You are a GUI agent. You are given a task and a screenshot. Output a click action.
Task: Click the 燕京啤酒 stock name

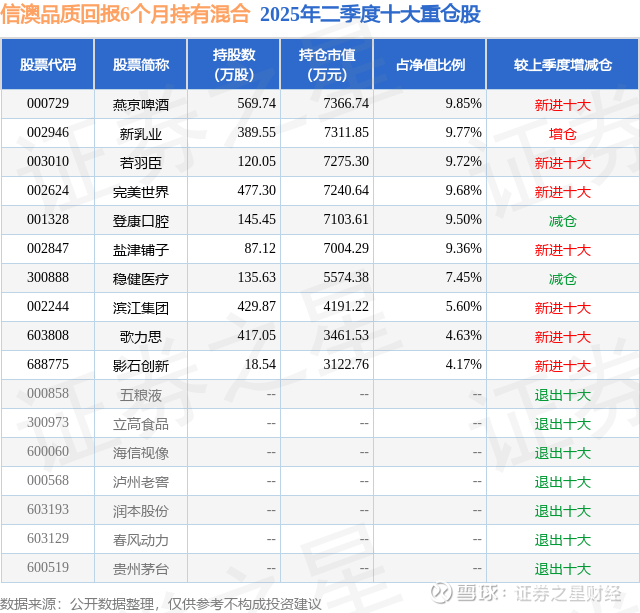(x=141, y=105)
